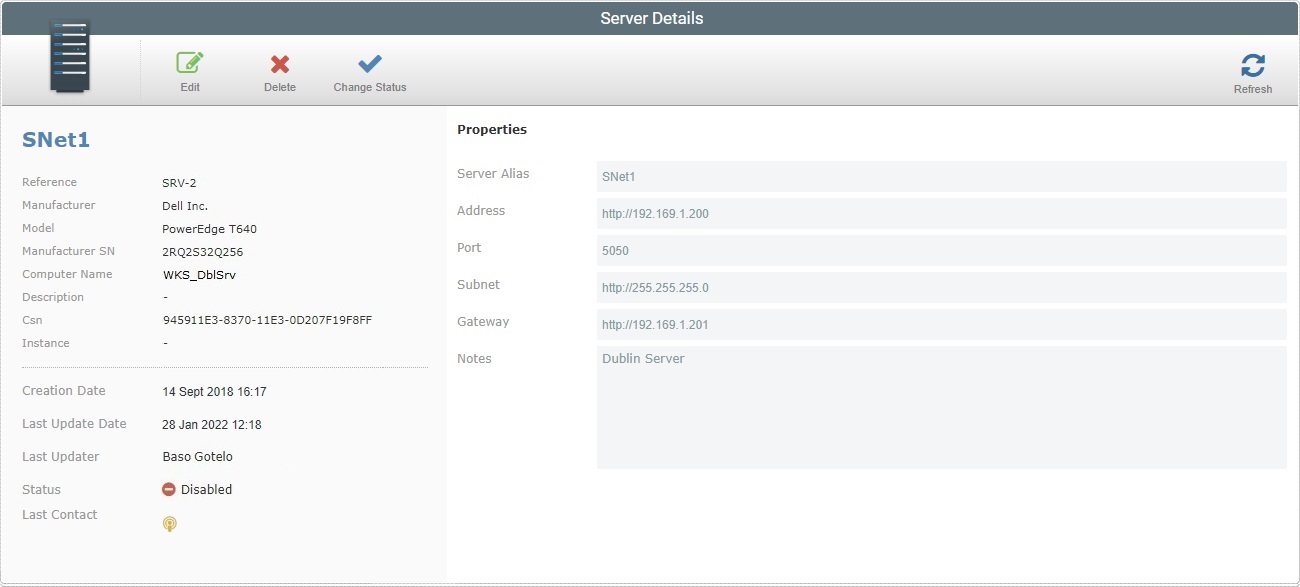Click the Server Details title bar
Viewport: 1300px width, 587px height.
(650, 17)
